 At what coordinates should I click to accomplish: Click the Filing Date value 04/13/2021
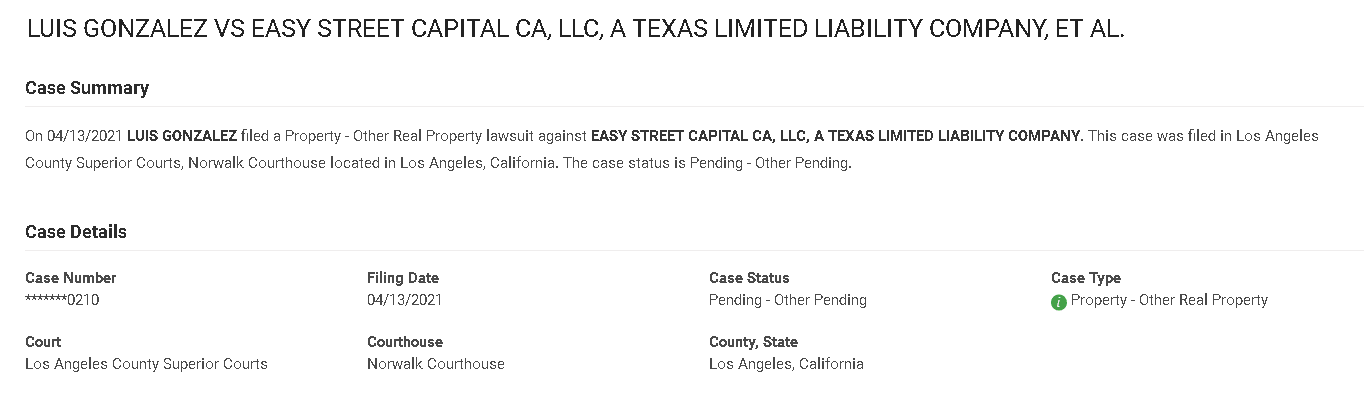[404, 300]
